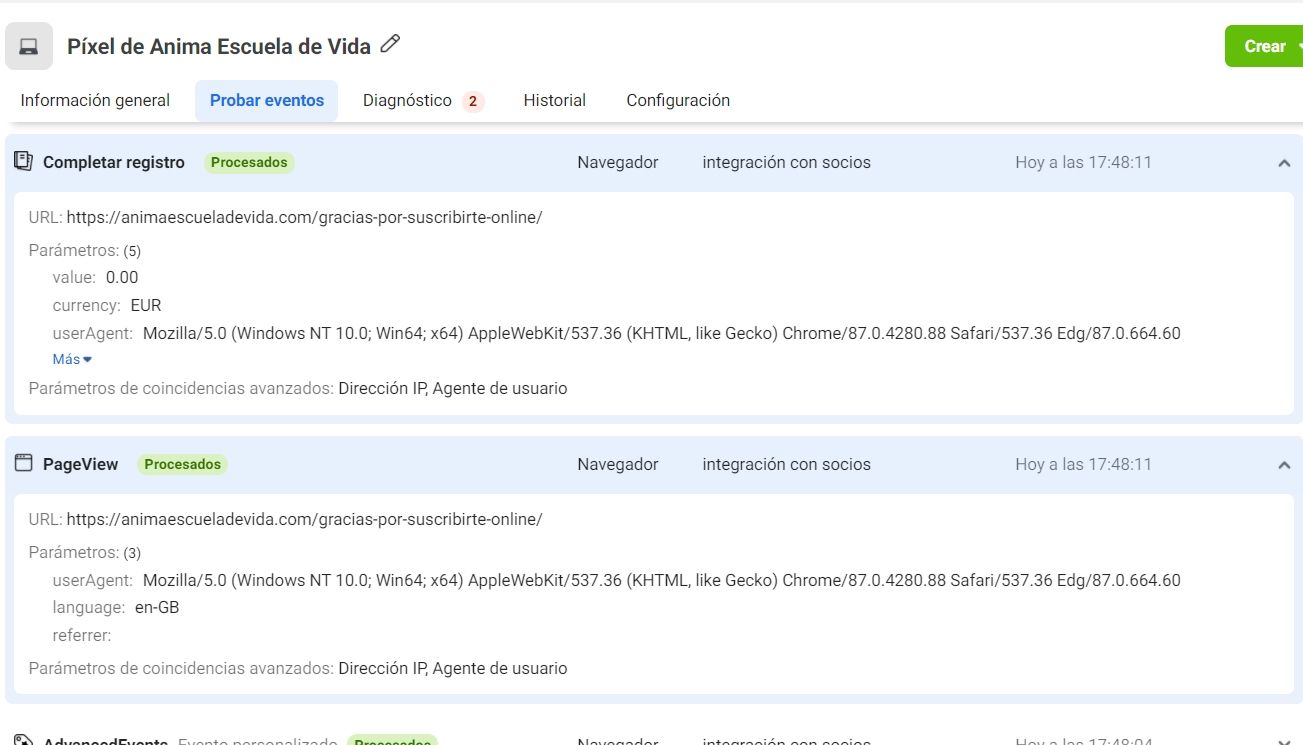Click Parámetros (3) label

click(85, 552)
